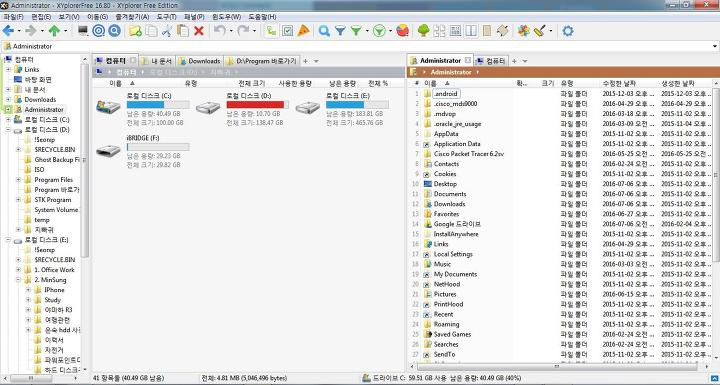This screenshot has width=720, height=385.
Task: Add a new tab in left pane
Action: 305,61
